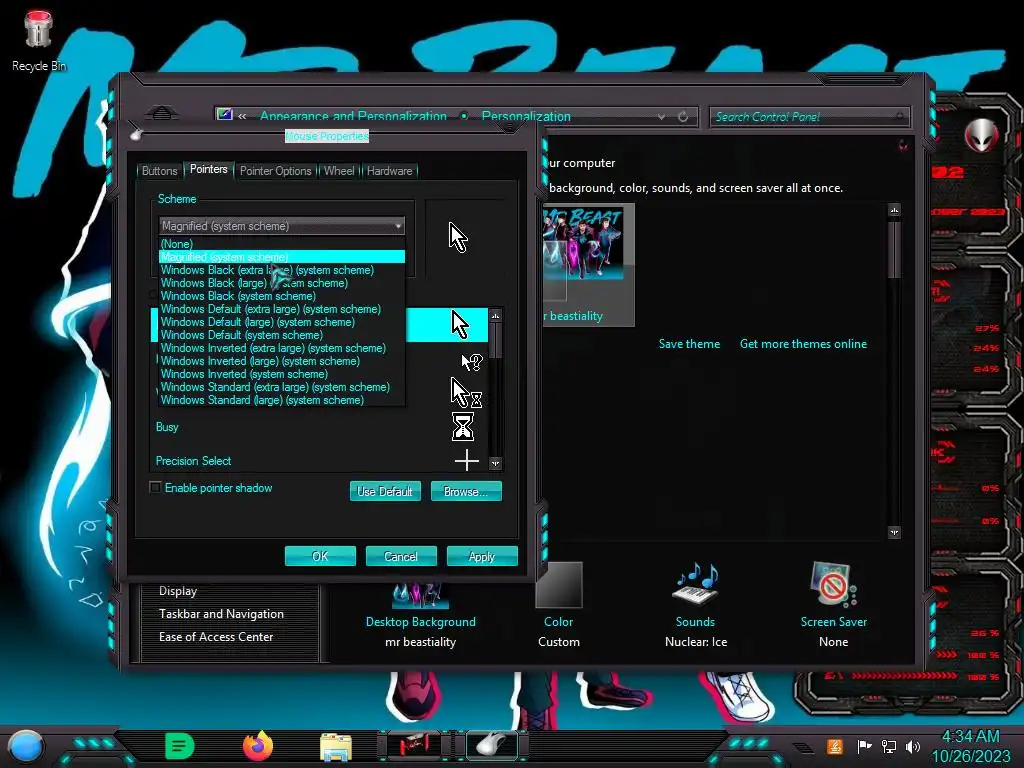
Task: Switch to the Buttons tab
Action: (x=159, y=171)
